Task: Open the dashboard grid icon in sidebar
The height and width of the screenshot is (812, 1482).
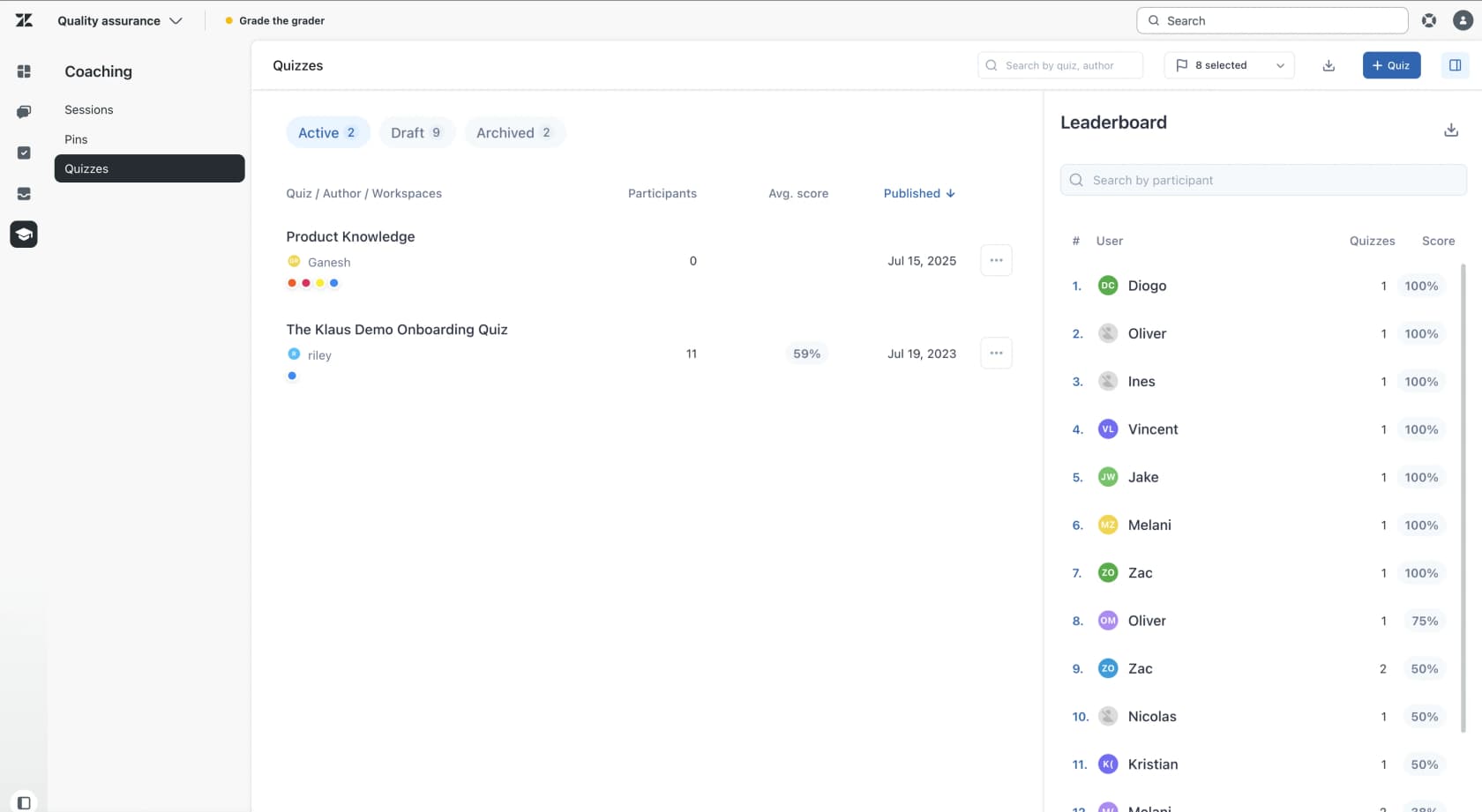Action: (x=24, y=71)
